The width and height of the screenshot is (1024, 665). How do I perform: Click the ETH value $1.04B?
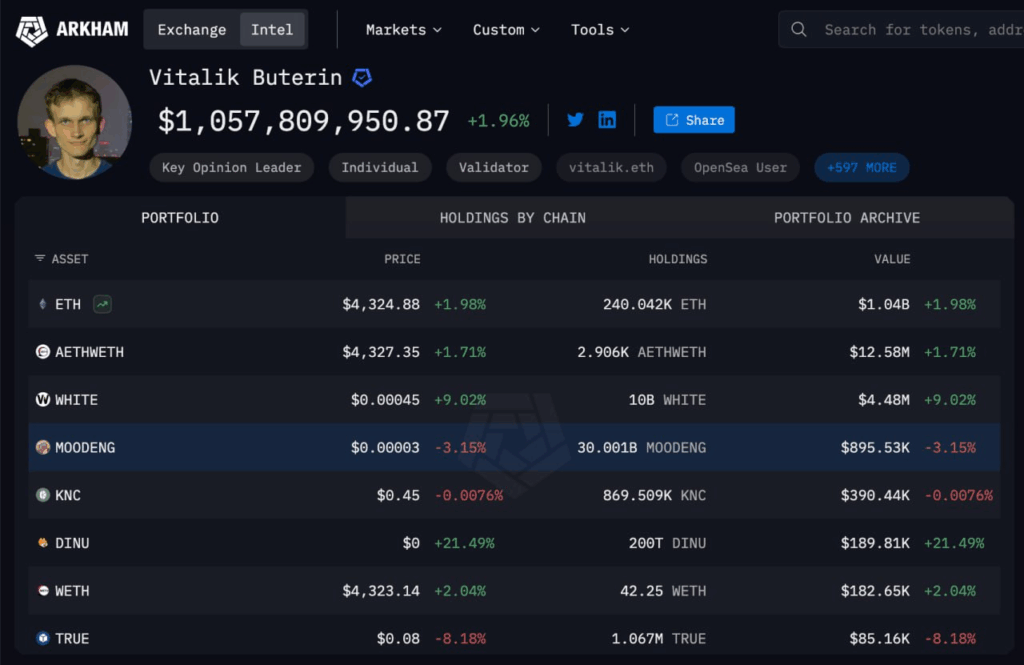(x=884, y=304)
